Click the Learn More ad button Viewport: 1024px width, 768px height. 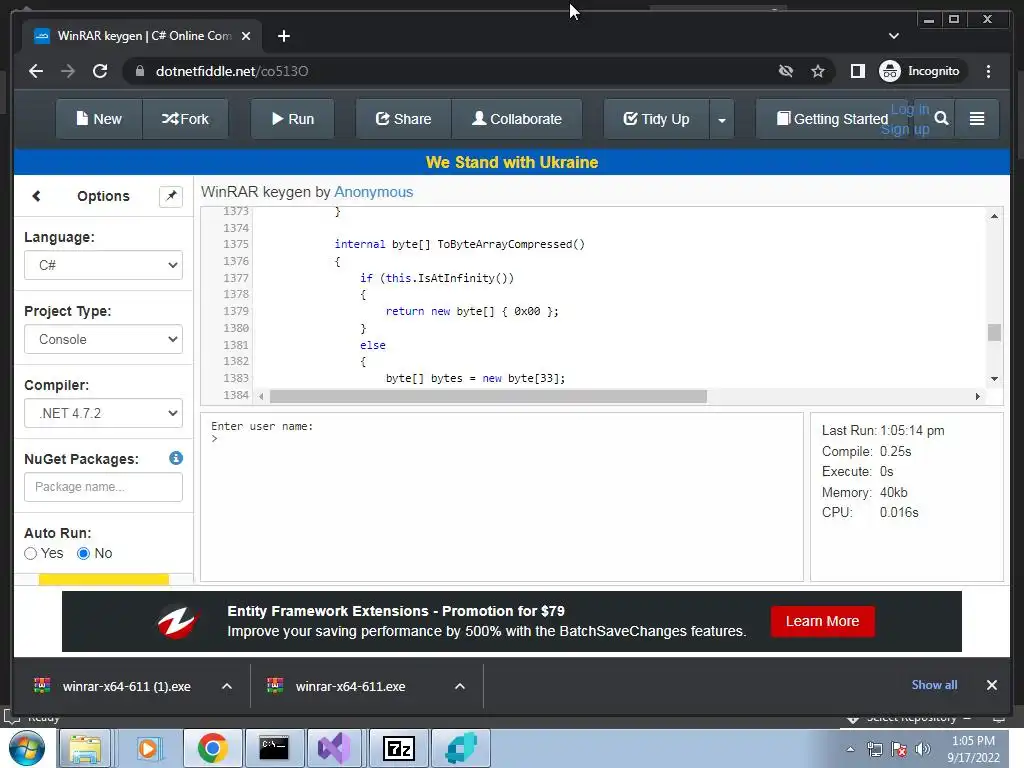pos(822,621)
